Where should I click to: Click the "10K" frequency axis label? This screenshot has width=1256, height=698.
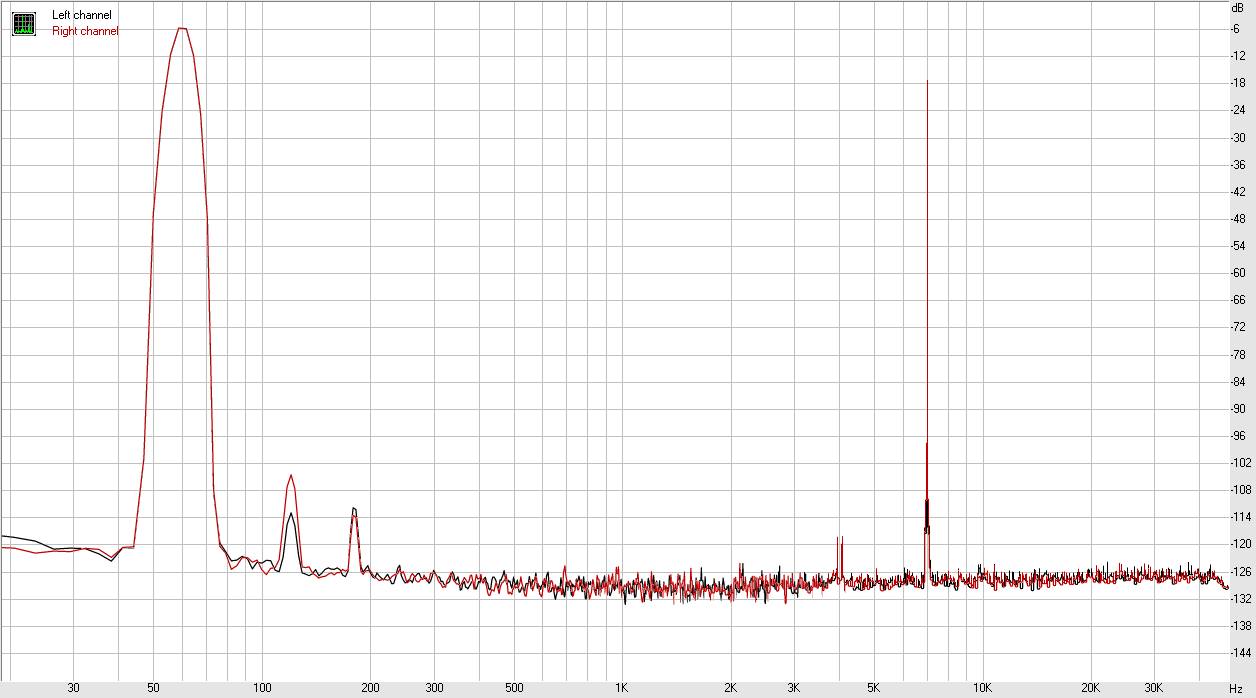tap(983, 688)
